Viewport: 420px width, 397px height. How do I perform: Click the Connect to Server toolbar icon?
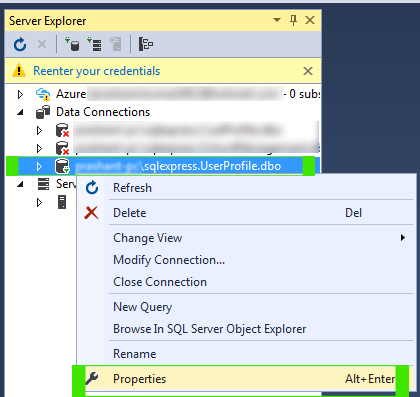[x=94, y=44]
